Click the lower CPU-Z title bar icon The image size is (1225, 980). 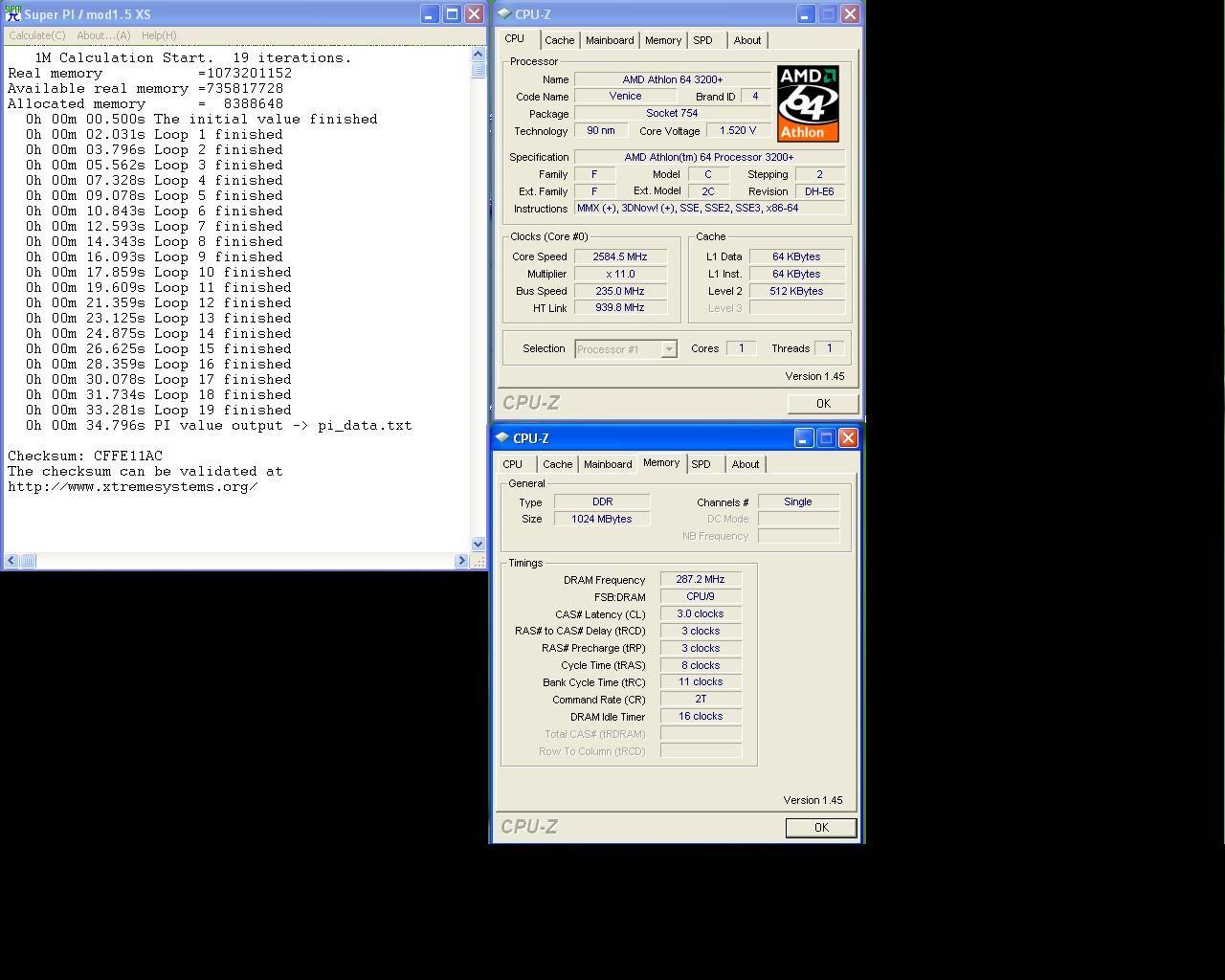pyautogui.click(x=502, y=438)
